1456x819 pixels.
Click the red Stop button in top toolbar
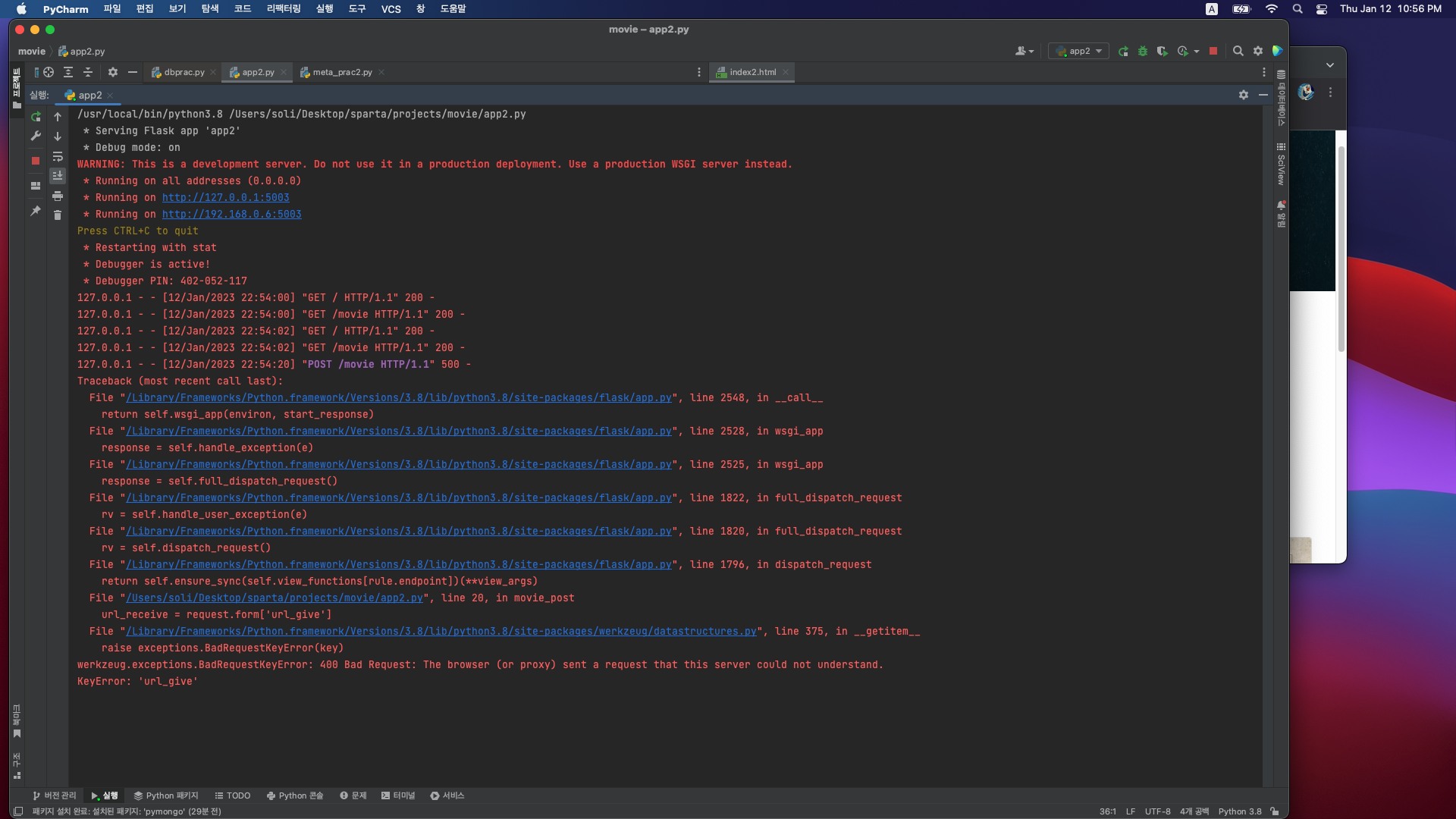[1213, 51]
